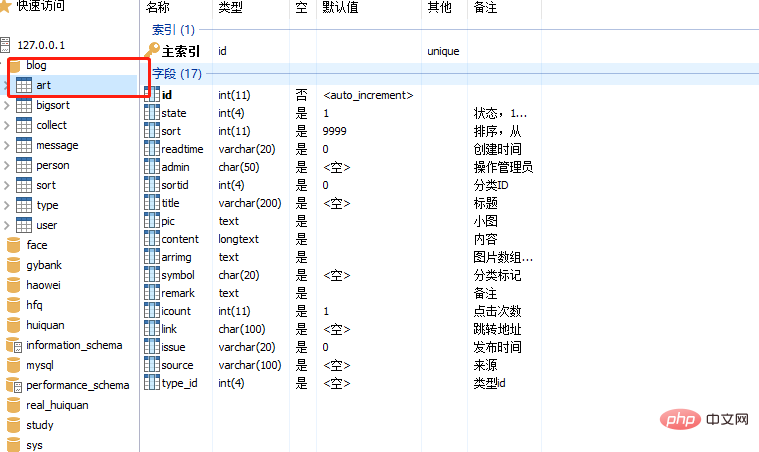Click the person table icon
Viewport: 759px width, 452px height.
[x=24, y=165]
